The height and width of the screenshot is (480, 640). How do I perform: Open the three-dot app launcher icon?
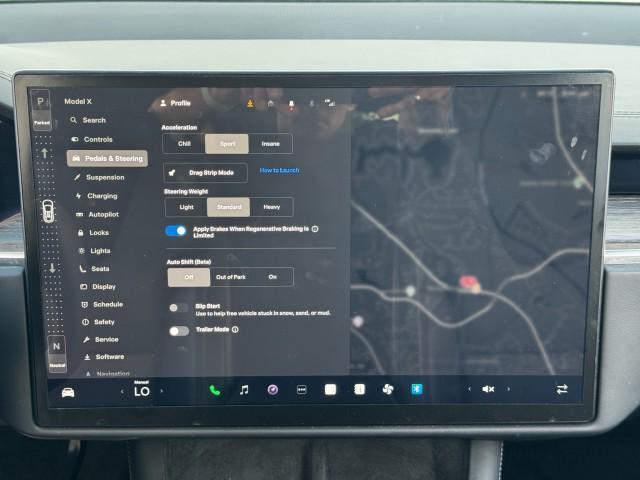pyautogui.click(x=301, y=390)
